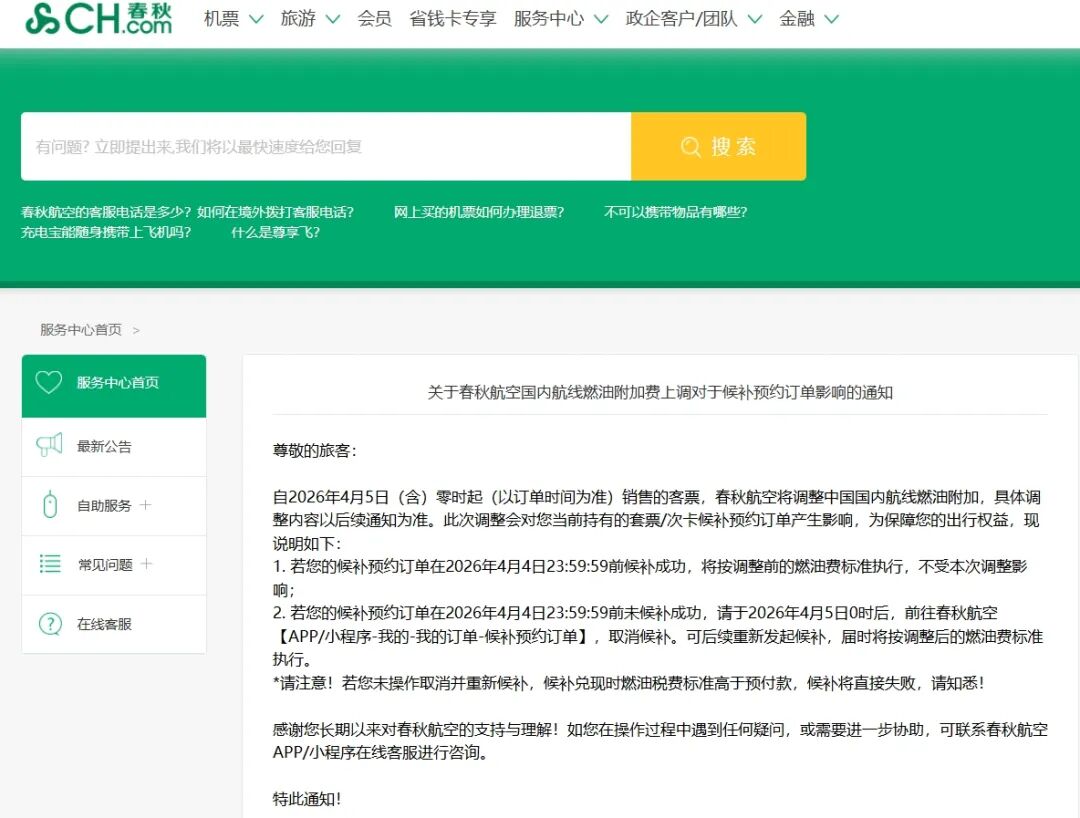Select 常见问题 label in the sidebar
Viewport: 1080px width, 818px height.
click(105, 565)
